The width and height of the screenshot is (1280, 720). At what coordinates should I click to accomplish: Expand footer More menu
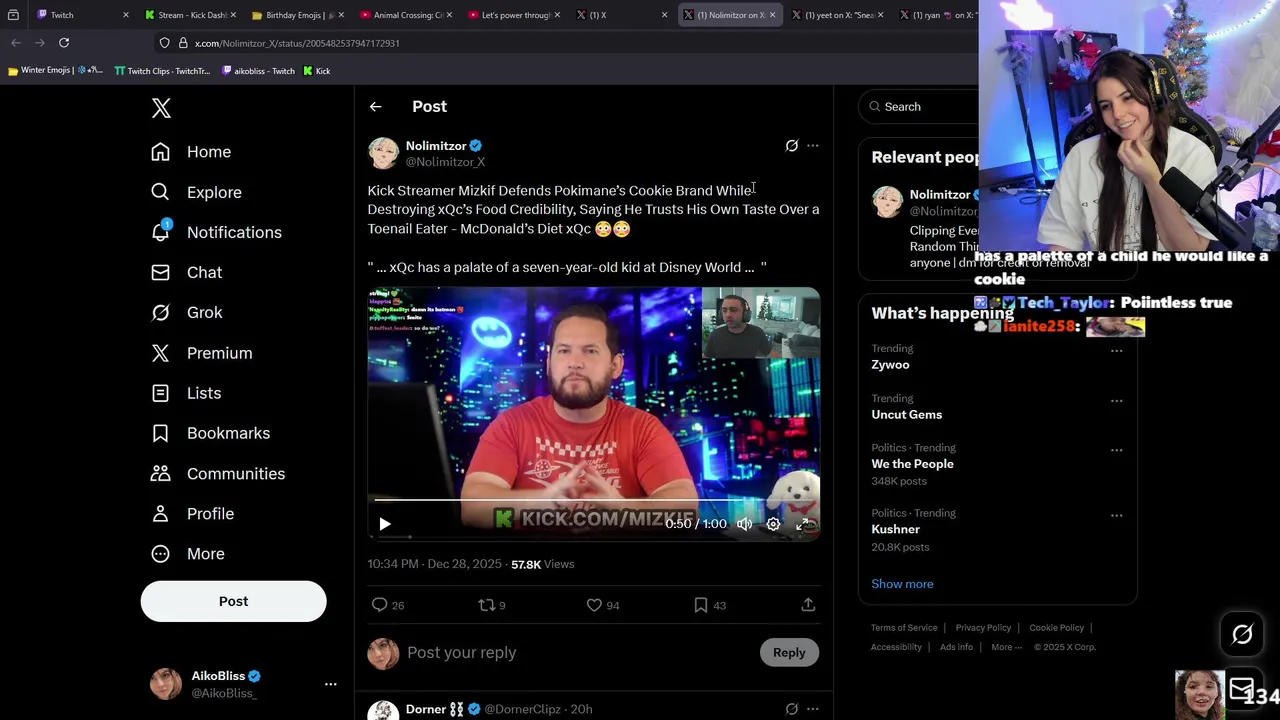1006,647
